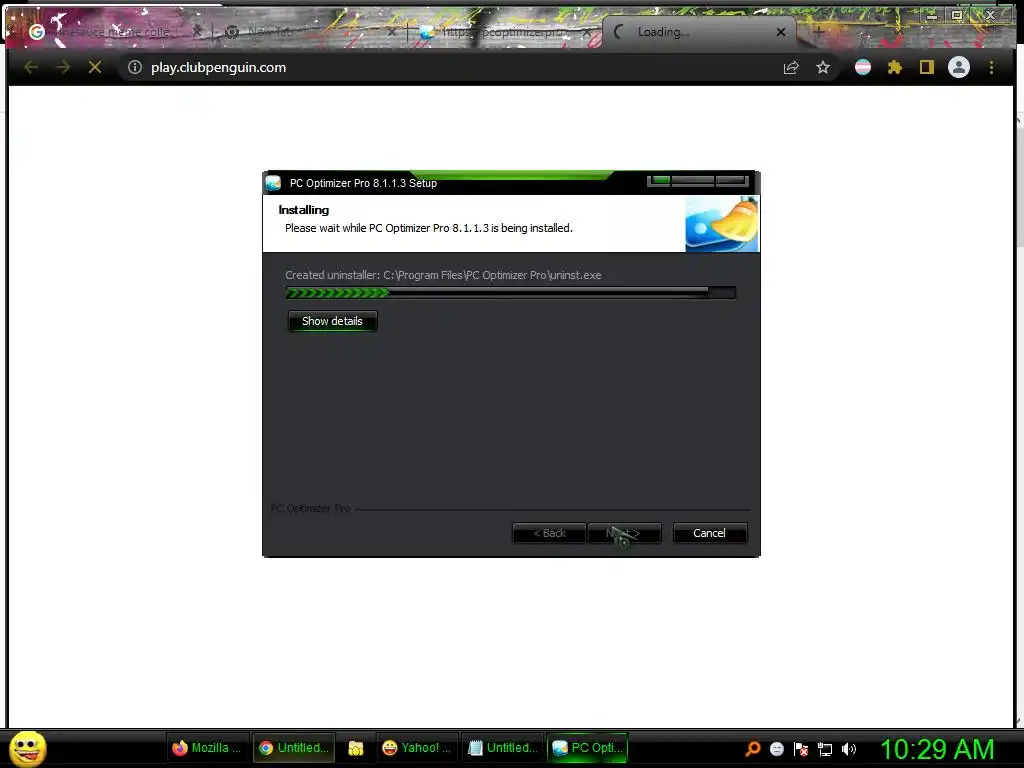The image size is (1024, 768).
Task: Click the Created uninstaller status text
Action: pyautogui.click(x=443, y=275)
